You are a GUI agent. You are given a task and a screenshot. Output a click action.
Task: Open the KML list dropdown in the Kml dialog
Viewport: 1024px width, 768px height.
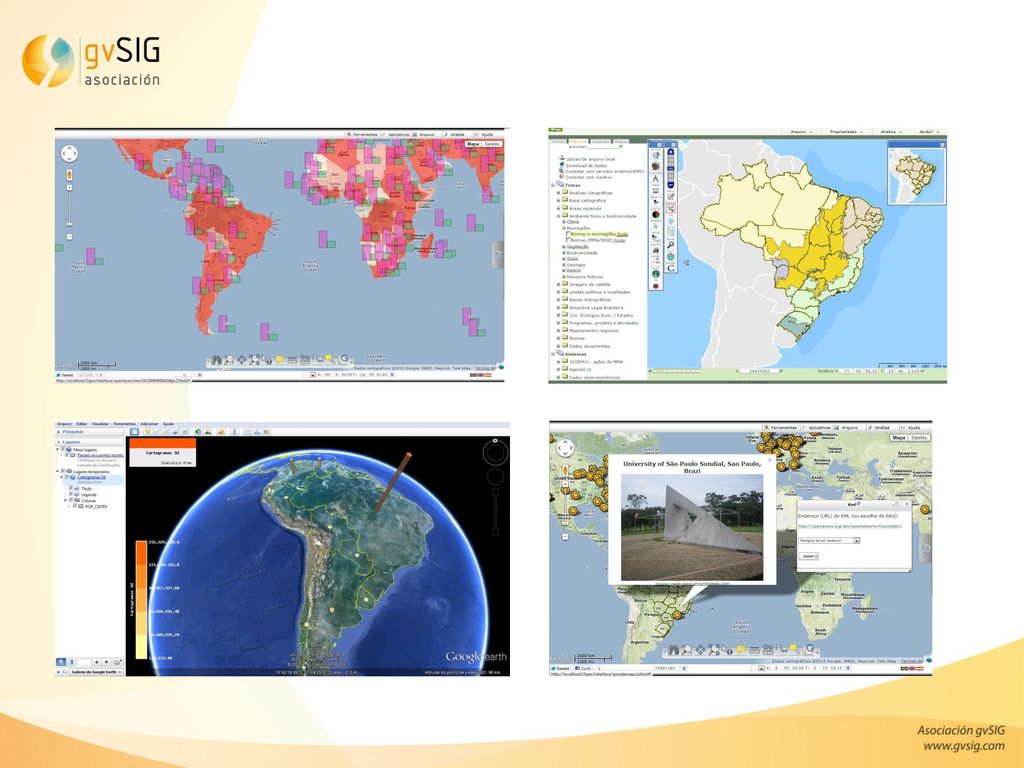pos(829,541)
